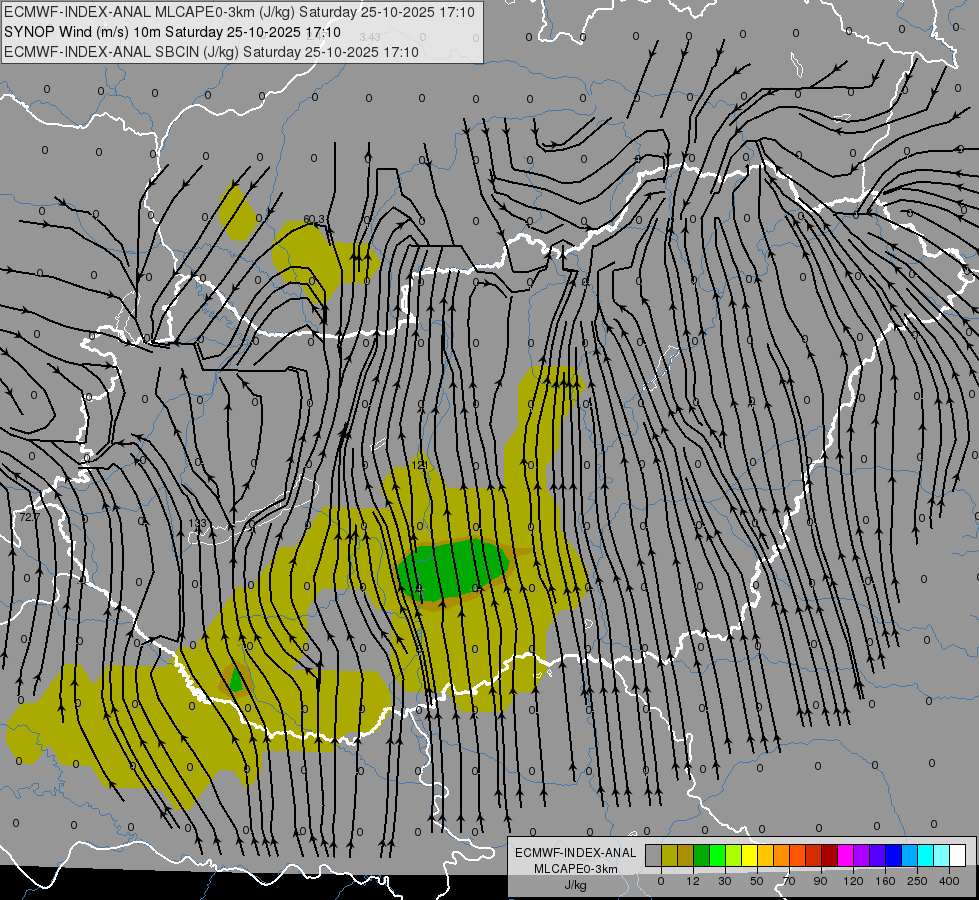
Task: Click the legend tick label 250
Action: tap(917, 881)
